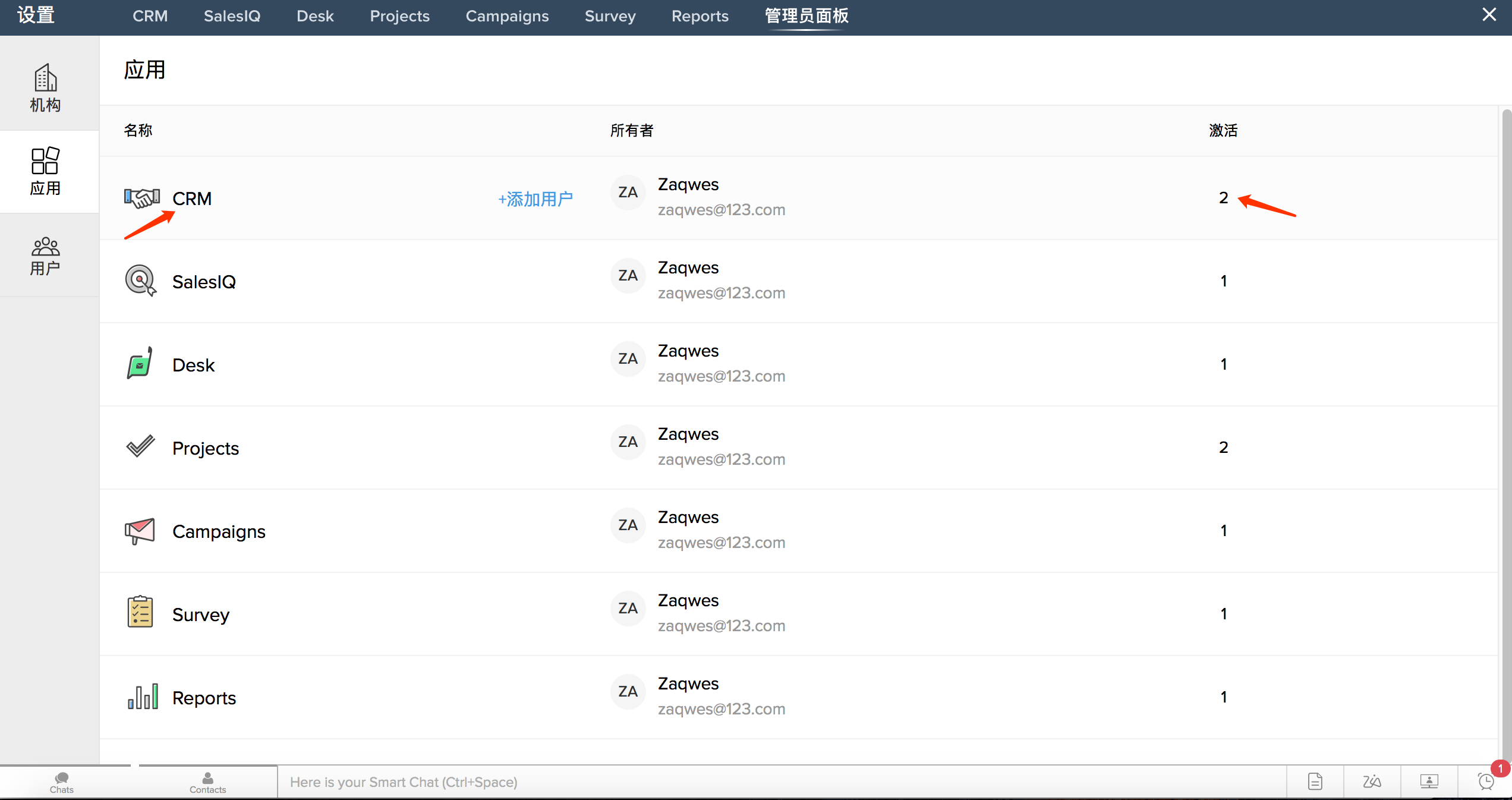The width and height of the screenshot is (1512, 800).
Task: Open the Projects app row name
Action: point(205,448)
